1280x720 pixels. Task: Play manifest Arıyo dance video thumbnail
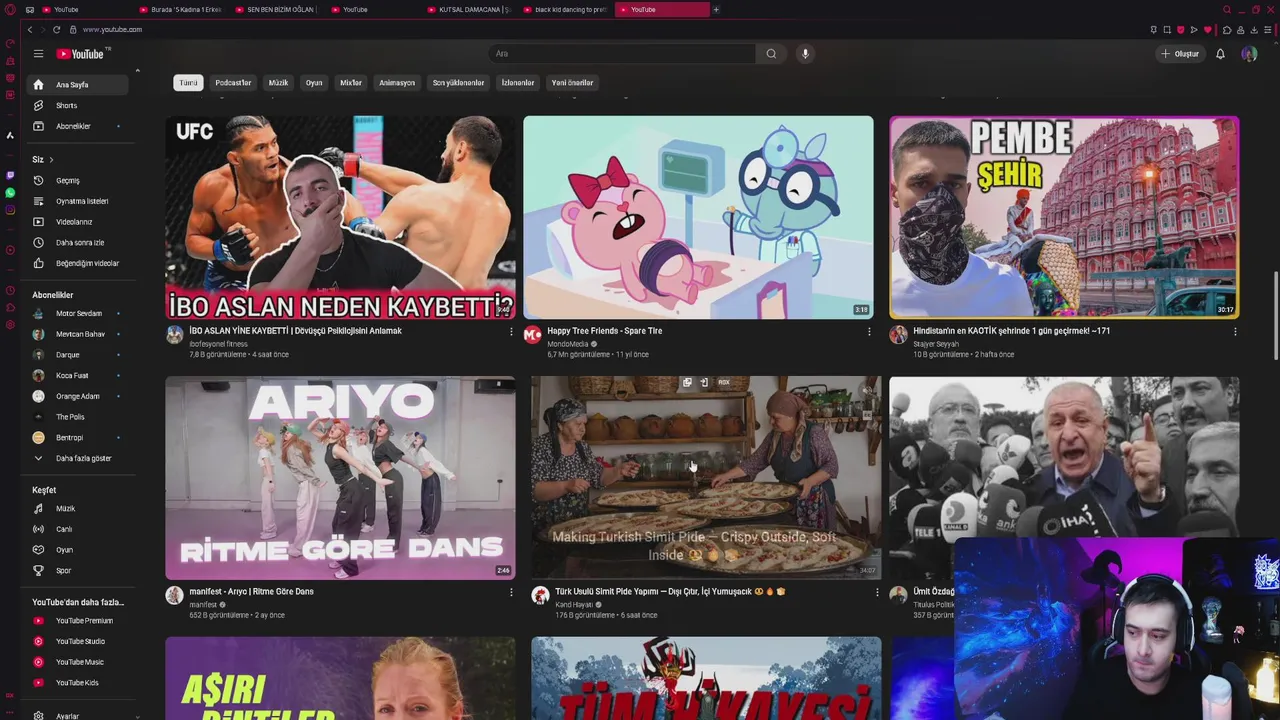point(340,478)
